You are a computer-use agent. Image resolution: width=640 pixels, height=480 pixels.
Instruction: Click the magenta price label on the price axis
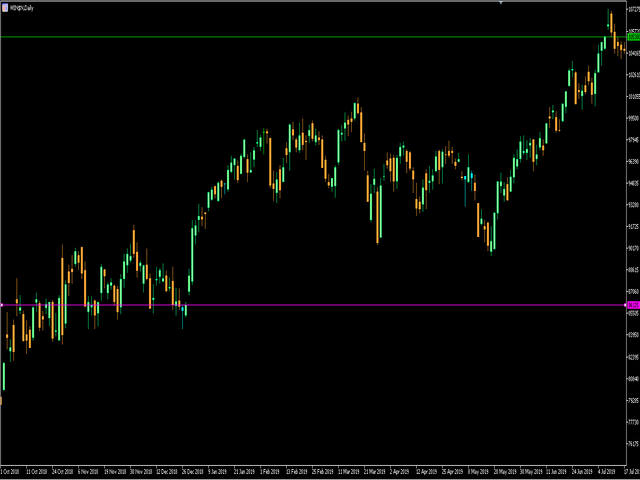(633, 305)
